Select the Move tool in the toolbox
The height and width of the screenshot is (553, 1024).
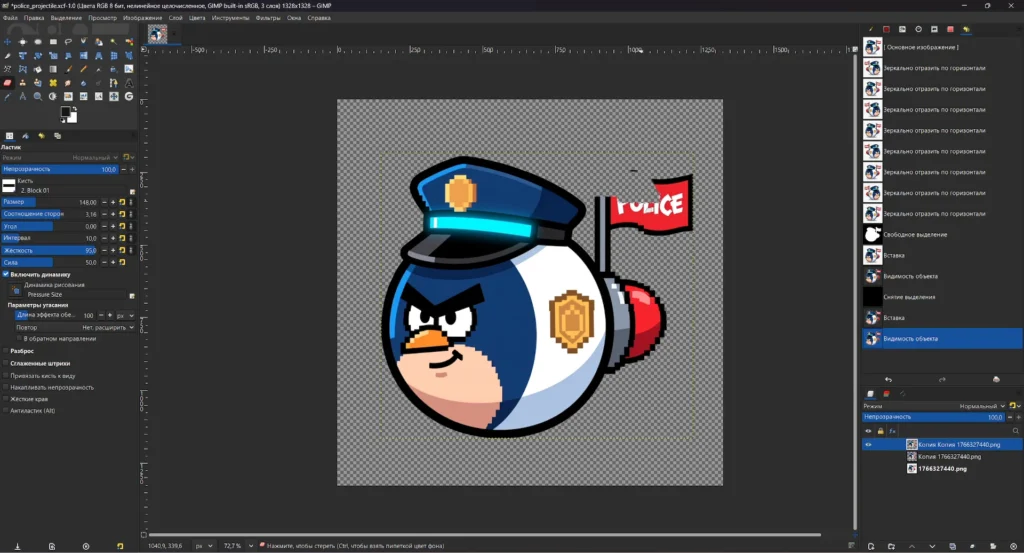7,42
